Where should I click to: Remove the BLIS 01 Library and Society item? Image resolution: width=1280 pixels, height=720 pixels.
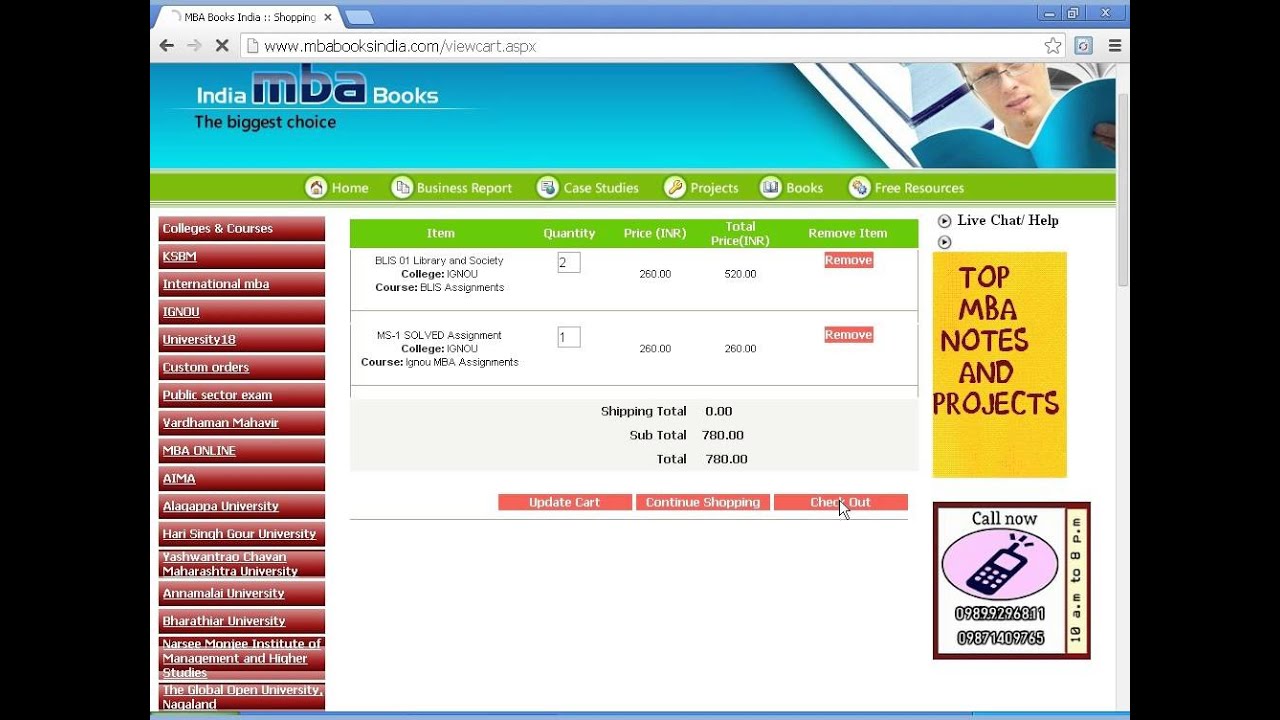848,260
